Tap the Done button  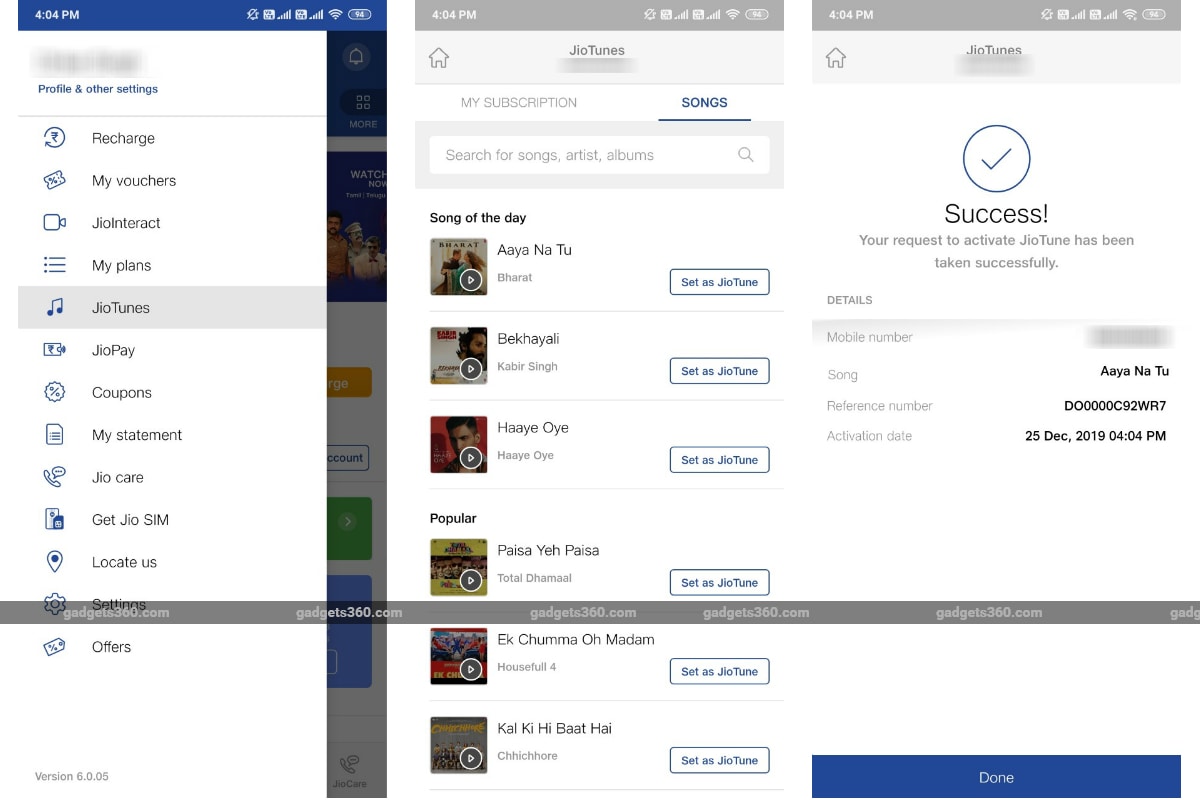(996, 777)
